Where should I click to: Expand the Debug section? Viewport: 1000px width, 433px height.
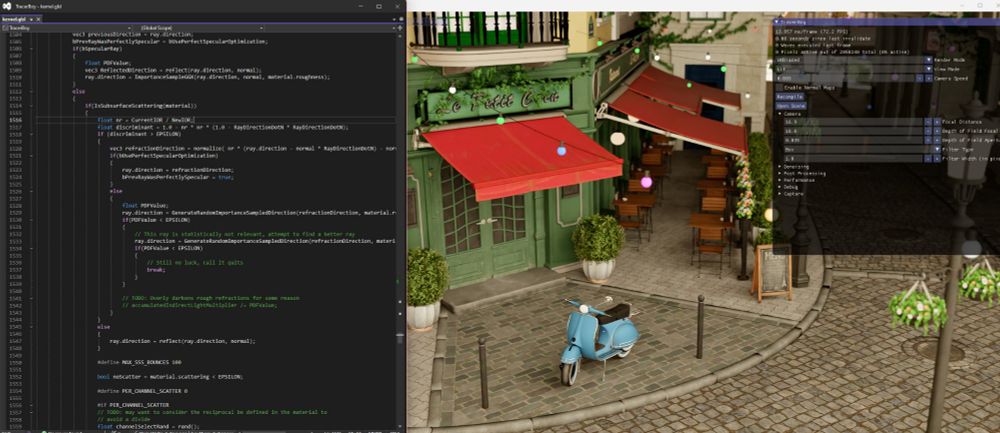(x=779, y=187)
